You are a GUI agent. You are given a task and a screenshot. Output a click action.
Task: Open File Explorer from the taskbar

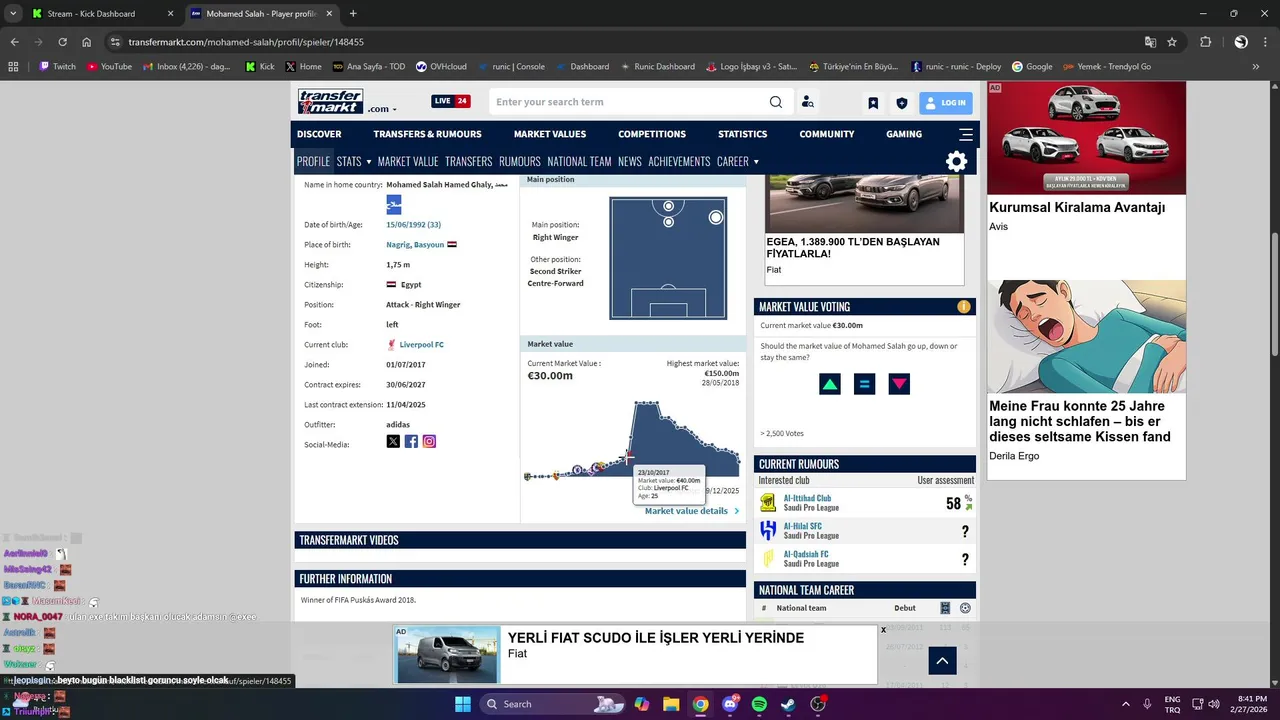(671, 704)
